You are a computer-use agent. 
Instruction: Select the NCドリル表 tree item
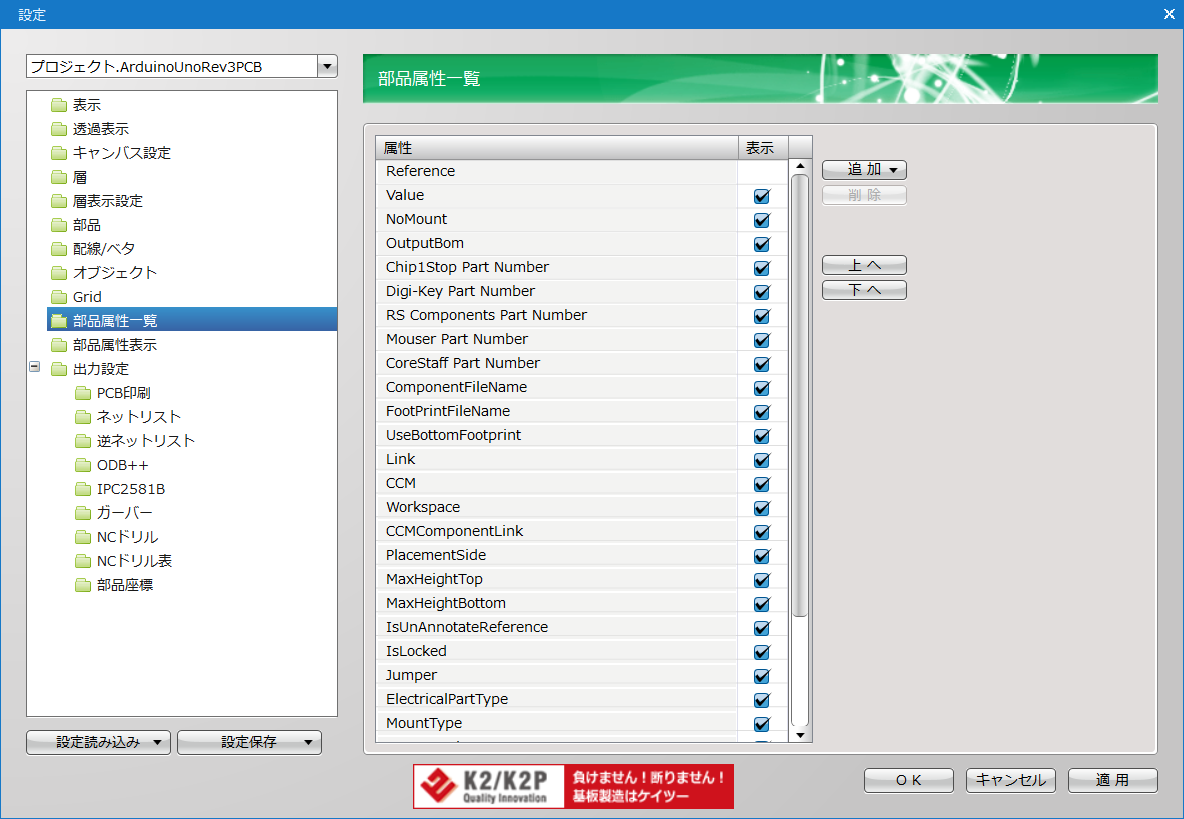coord(134,561)
